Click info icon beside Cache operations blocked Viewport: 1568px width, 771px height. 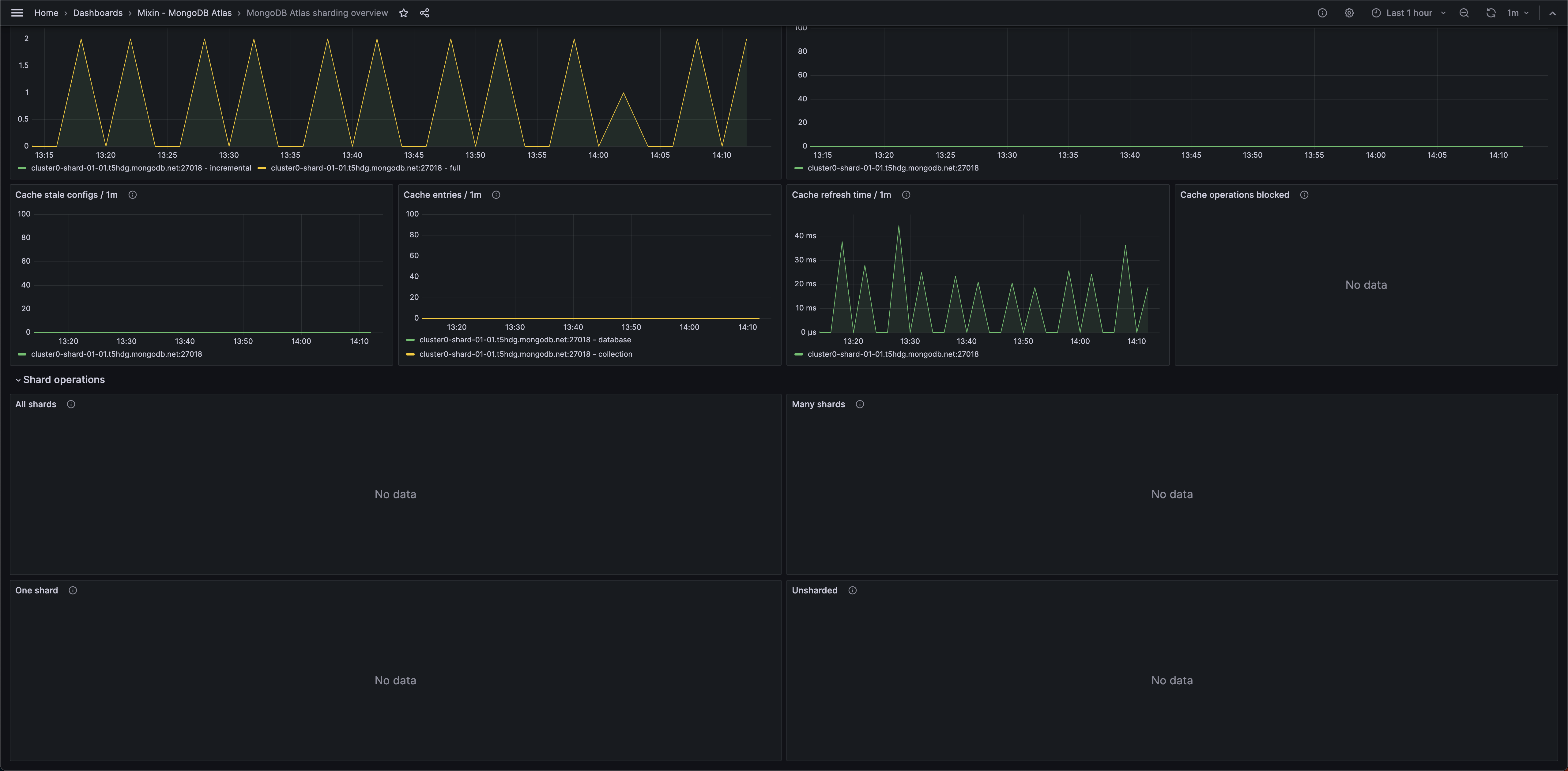click(1304, 195)
